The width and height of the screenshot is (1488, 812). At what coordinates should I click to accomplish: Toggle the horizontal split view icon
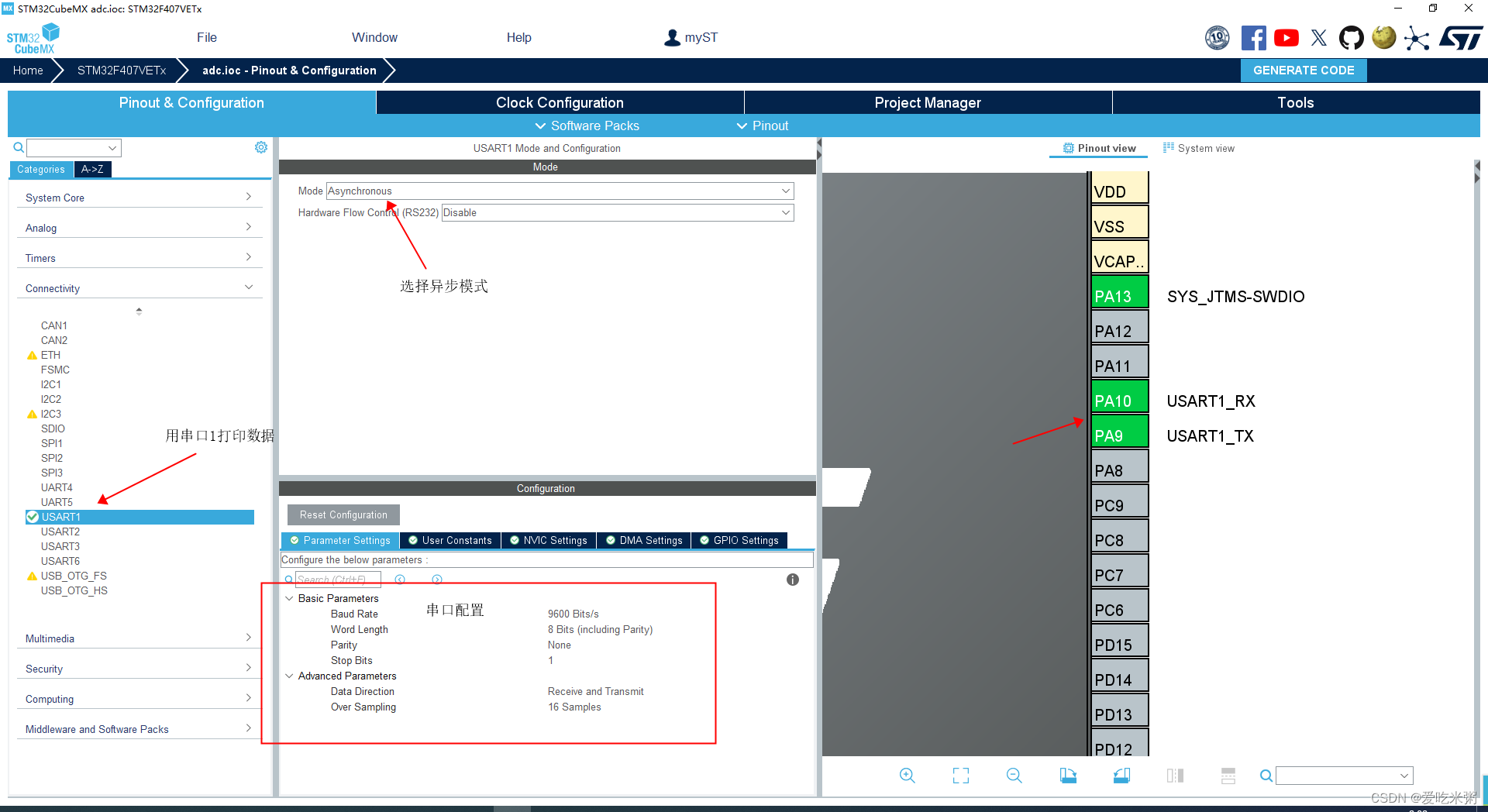[x=1228, y=776]
